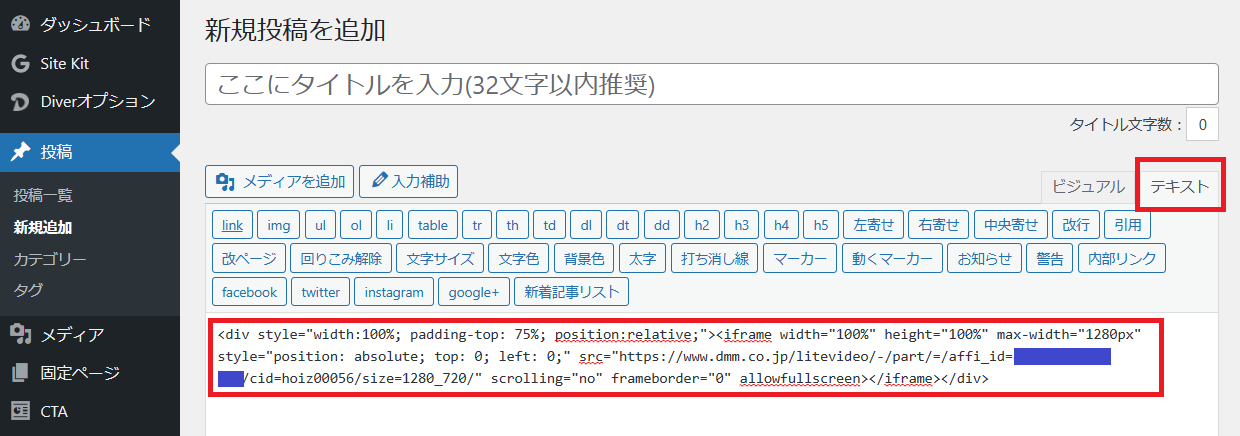Click the pushpin icon beside 投稿
The width and height of the screenshot is (1240, 436).
(x=19, y=152)
